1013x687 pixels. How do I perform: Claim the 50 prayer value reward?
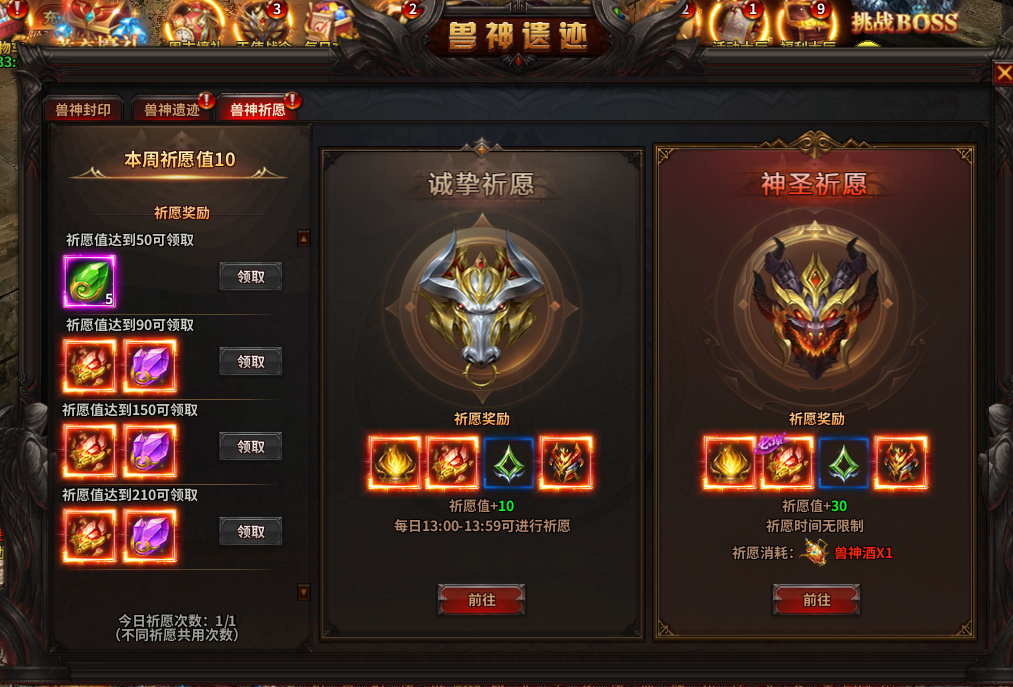pyautogui.click(x=251, y=277)
